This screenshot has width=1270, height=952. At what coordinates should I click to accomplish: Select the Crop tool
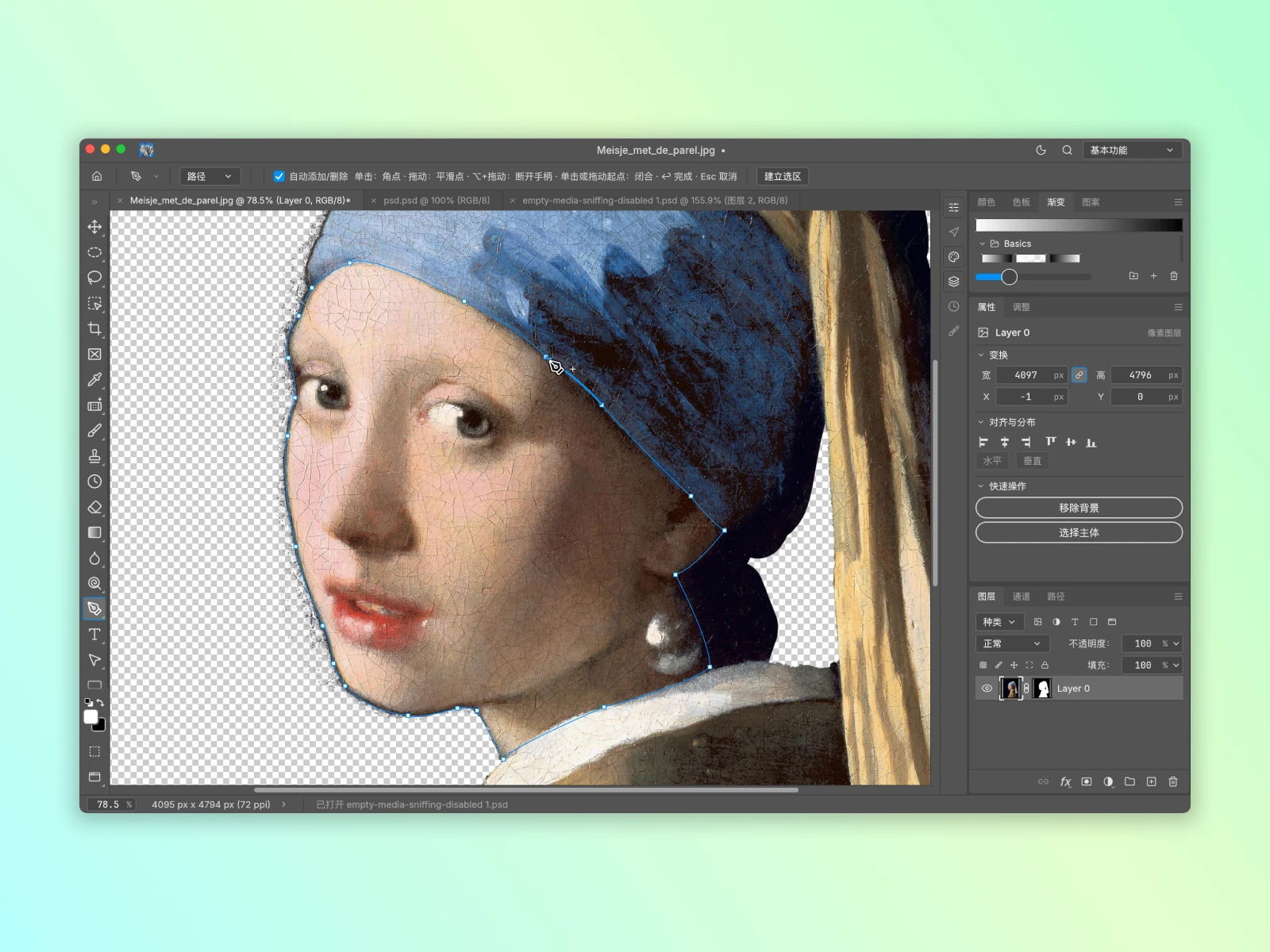coord(94,328)
